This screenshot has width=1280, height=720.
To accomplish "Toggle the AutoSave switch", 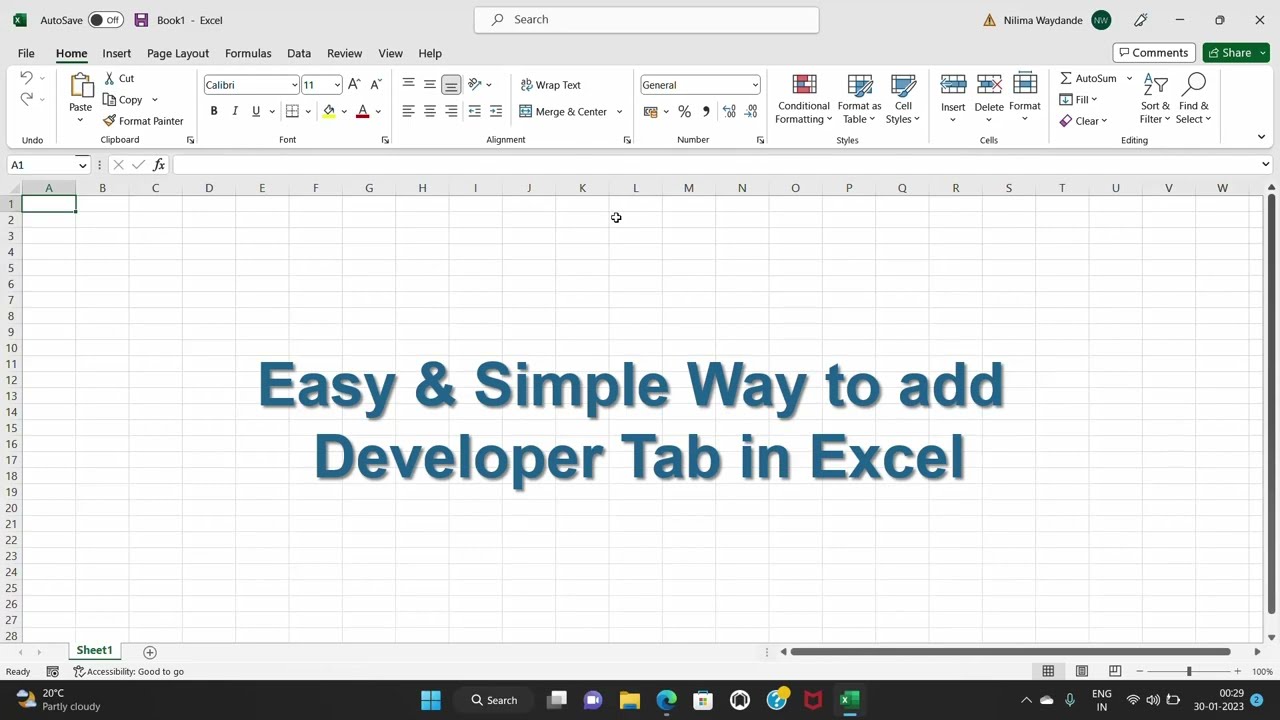I will (105, 20).
